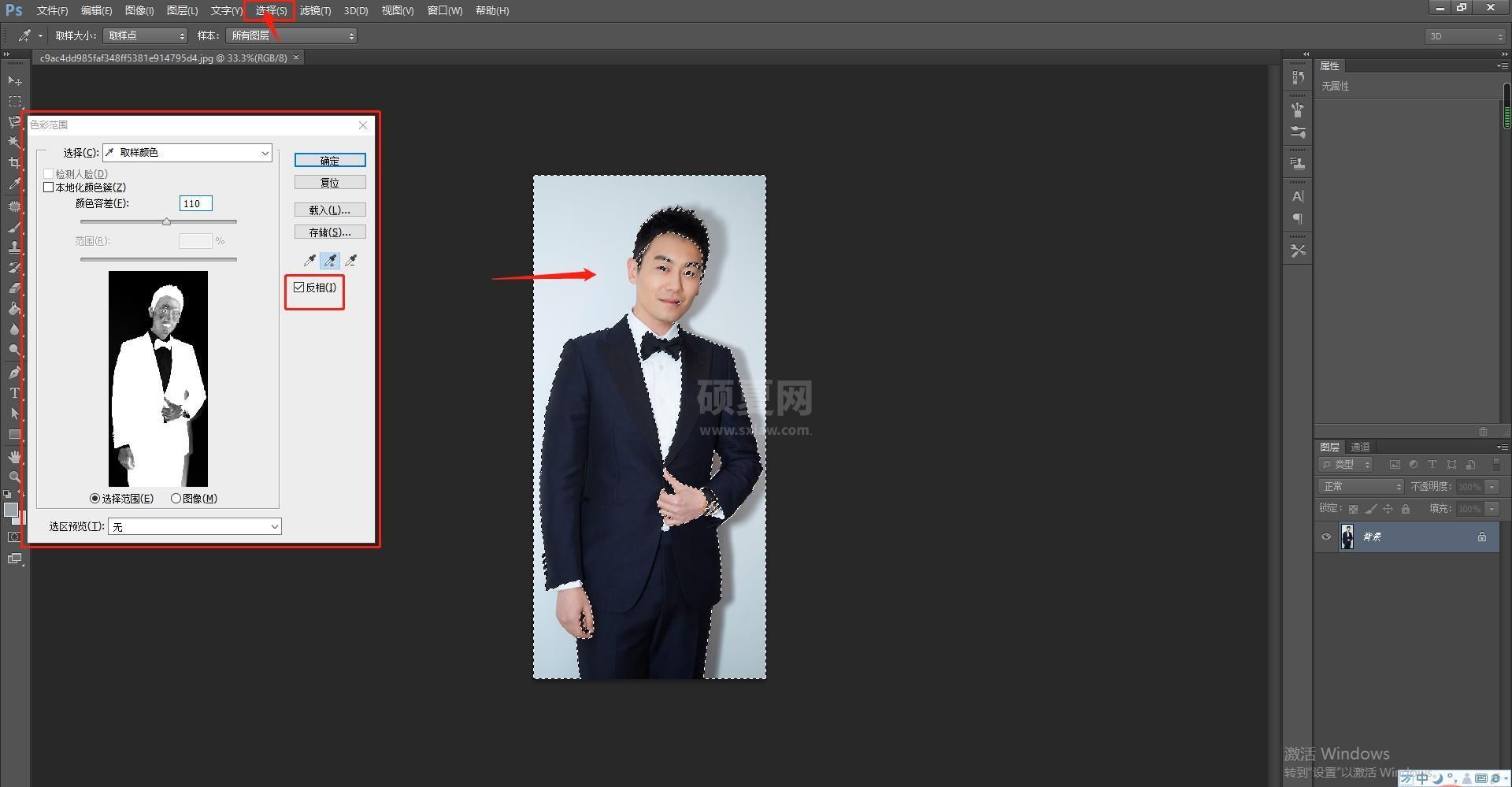1512x787 pixels.
Task: Select the Zoom tool
Action: [x=14, y=477]
